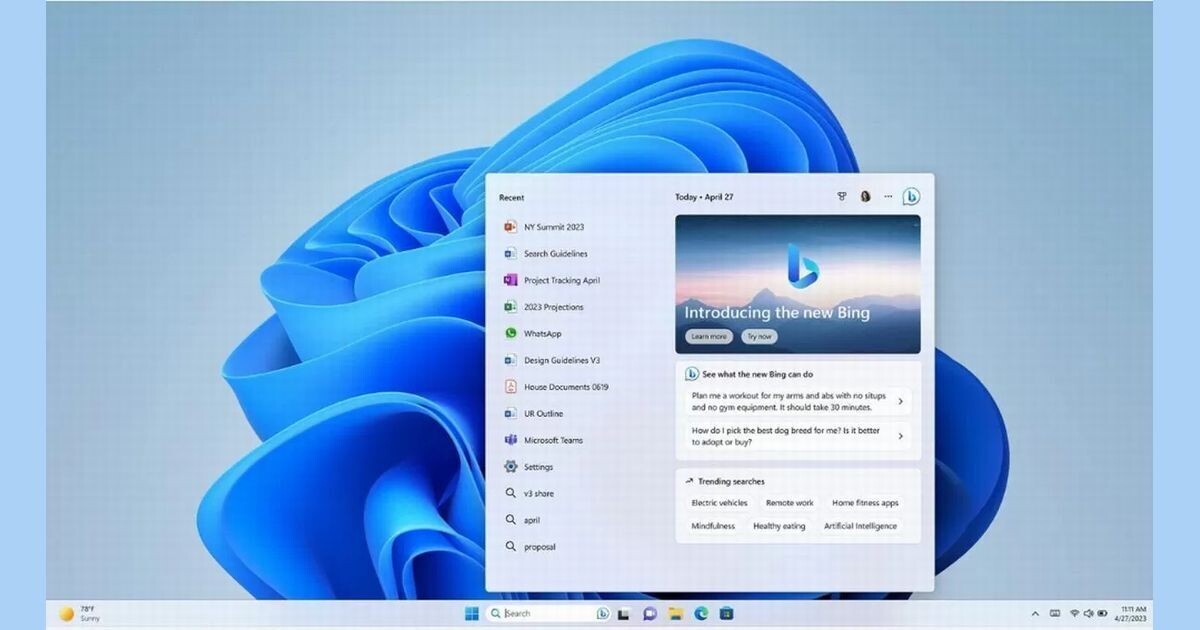Click the user profile avatar in search panel
The image size is (1200, 630).
click(865, 197)
